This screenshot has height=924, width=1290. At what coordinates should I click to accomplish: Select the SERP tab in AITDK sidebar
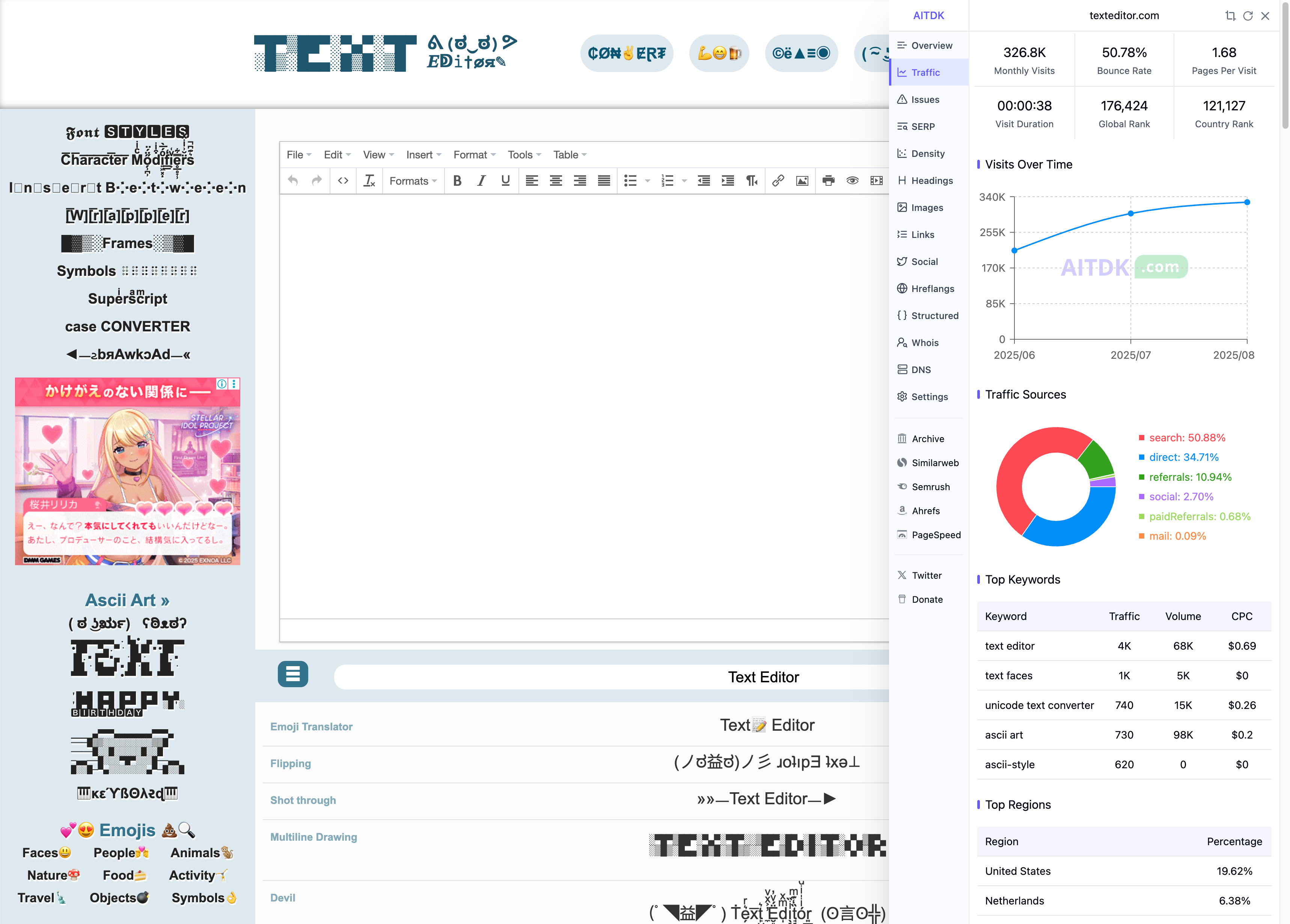[929, 127]
